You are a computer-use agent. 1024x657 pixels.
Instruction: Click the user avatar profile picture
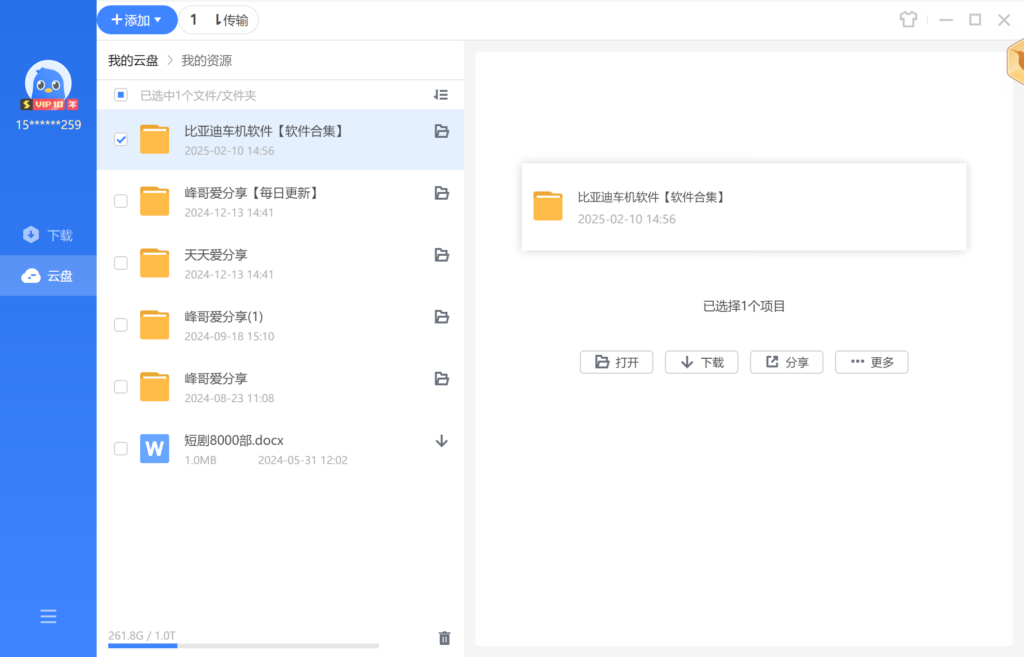coord(48,84)
